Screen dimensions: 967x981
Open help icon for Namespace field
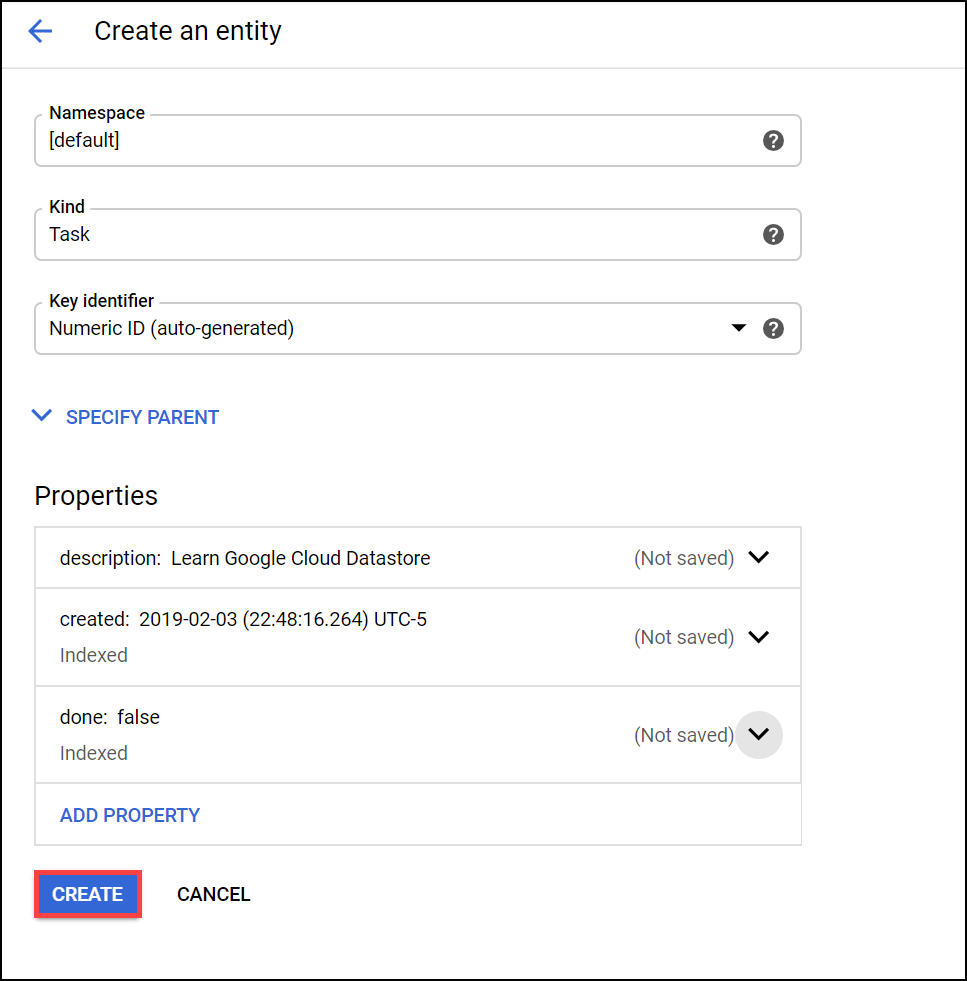[x=773, y=141]
